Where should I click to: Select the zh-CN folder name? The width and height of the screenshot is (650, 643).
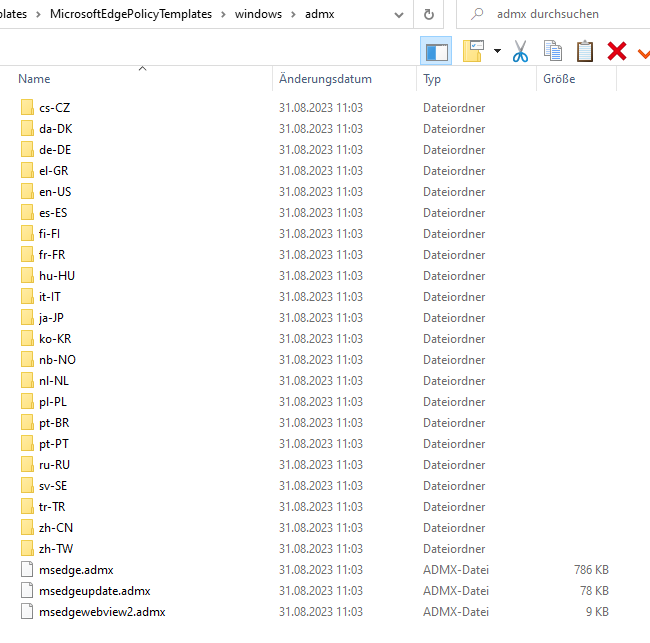click(56, 528)
